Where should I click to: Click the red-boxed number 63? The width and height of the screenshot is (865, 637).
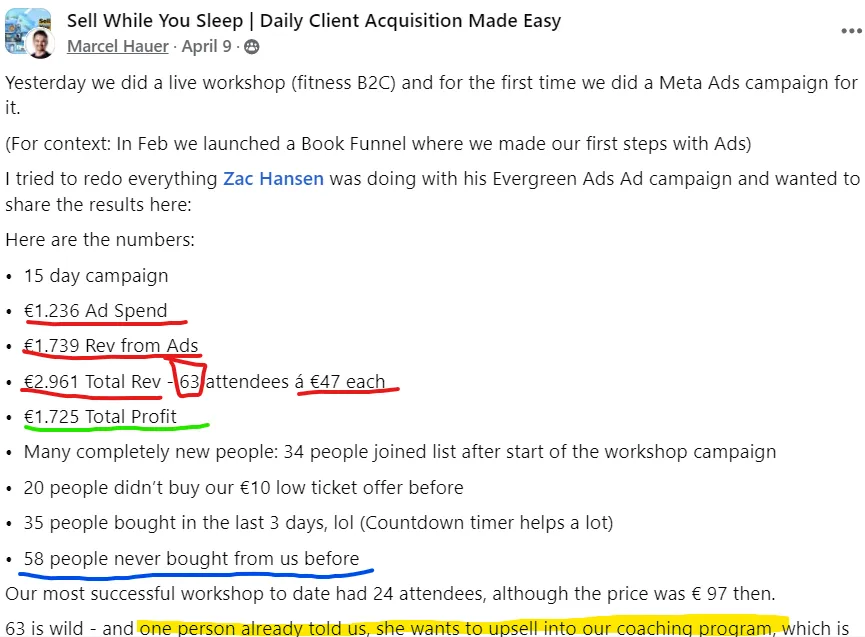tap(188, 381)
